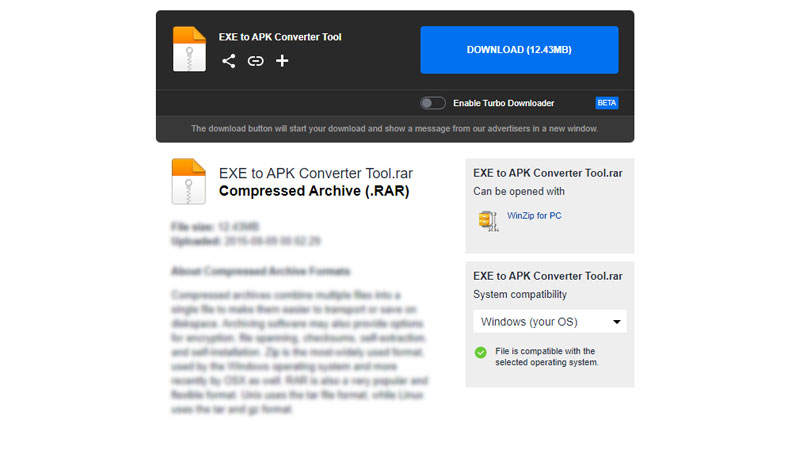Toggle the Enable Turbo Downloader switch
Viewport: 800px width, 450px height.
click(x=433, y=103)
